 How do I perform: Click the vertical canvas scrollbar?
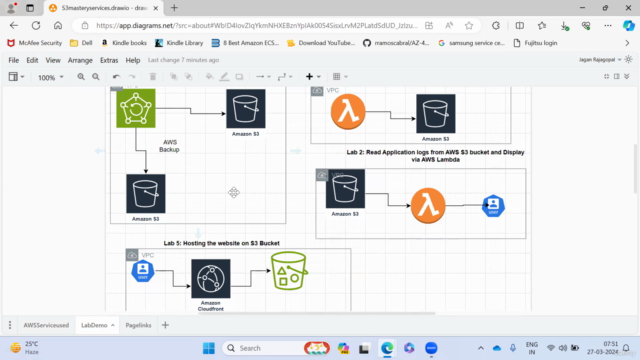click(635, 168)
